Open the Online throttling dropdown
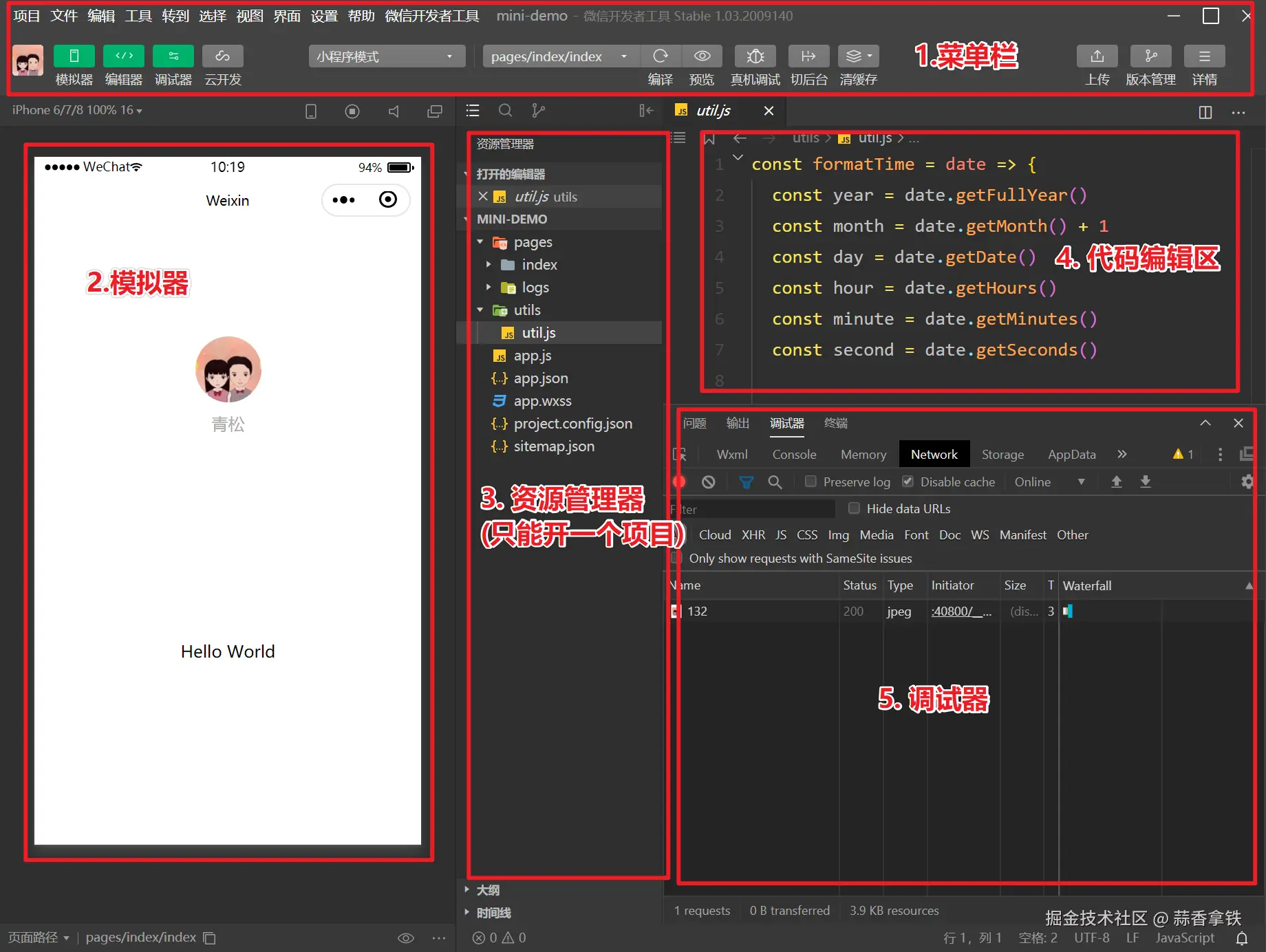This screenshot has width=1266, height=952. coord(1049,482)
